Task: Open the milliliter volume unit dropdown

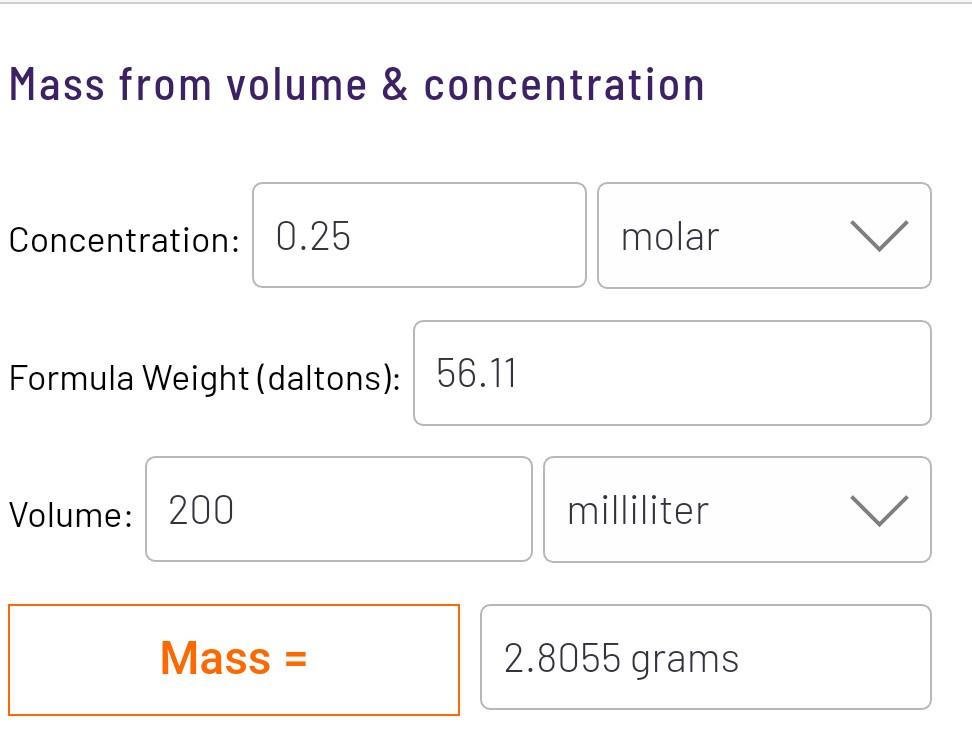Action: click(737, 510)
